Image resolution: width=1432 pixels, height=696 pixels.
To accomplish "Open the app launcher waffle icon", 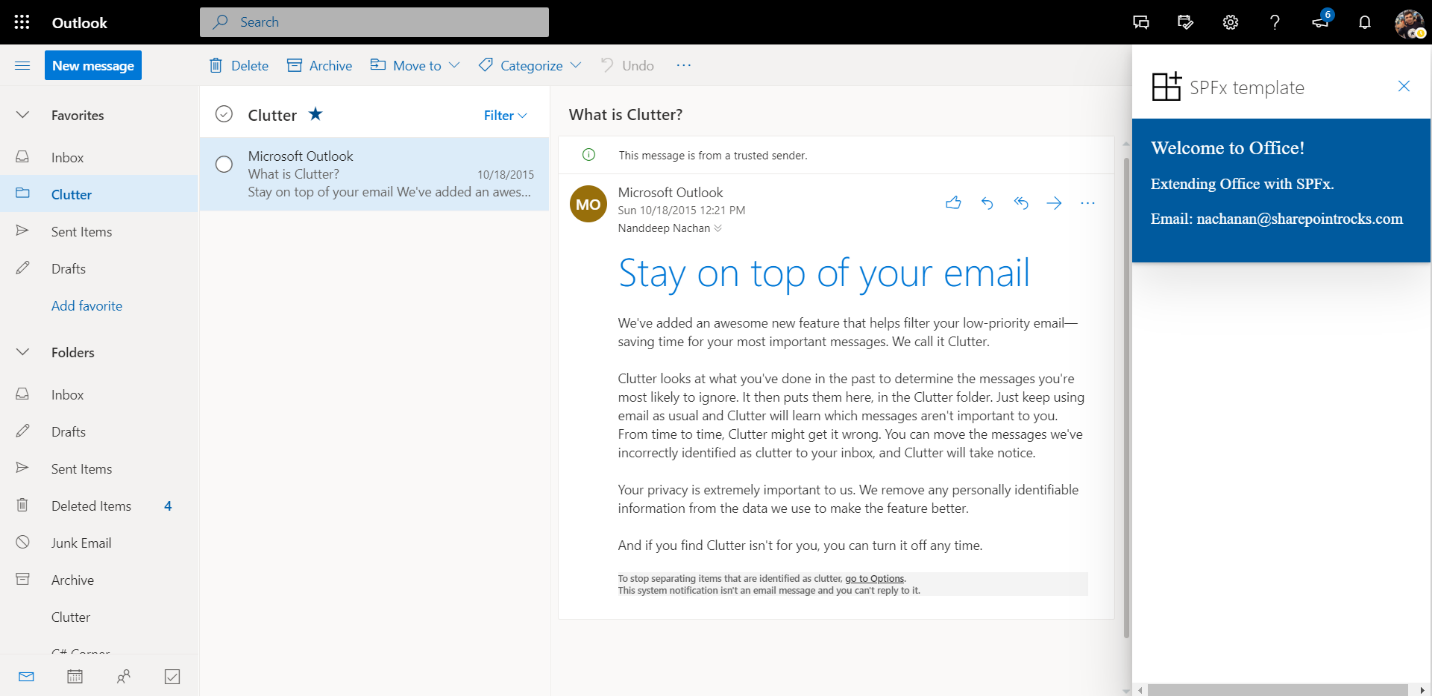I will click(x=22, y=22).
